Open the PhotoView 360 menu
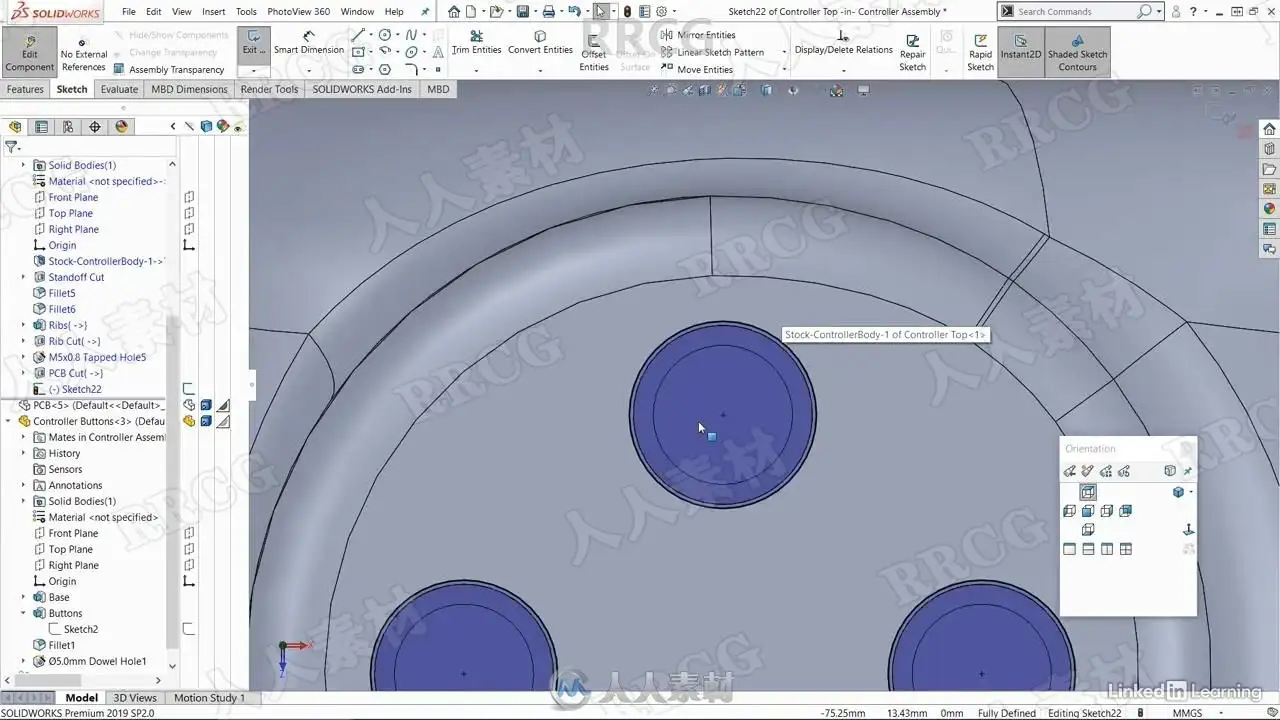Viewport: 1280px width, 720px height. 298,12
